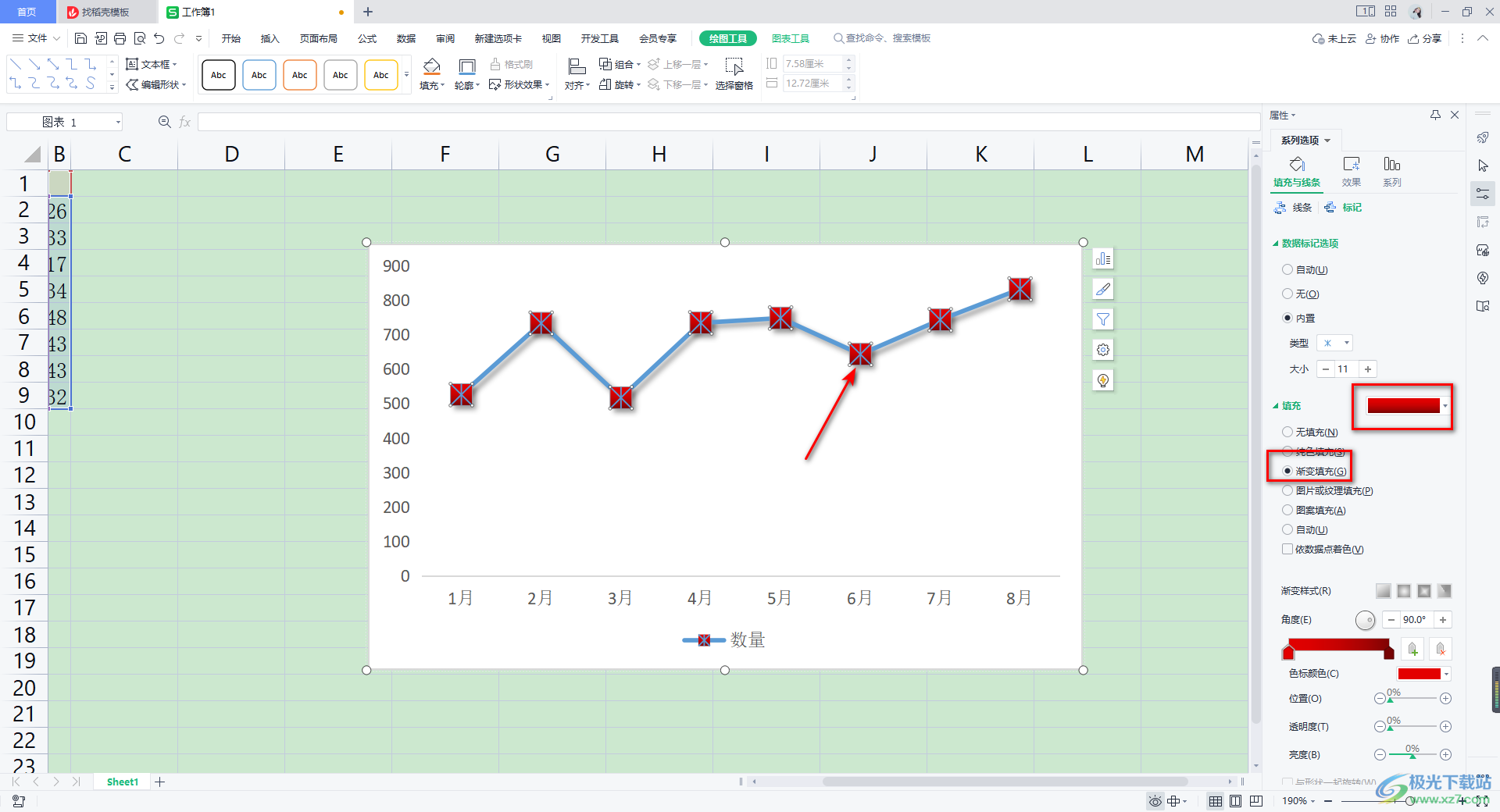Click the zoom magnifier icon in formula bar
1500x812 pixels.
tap(164, 122)
